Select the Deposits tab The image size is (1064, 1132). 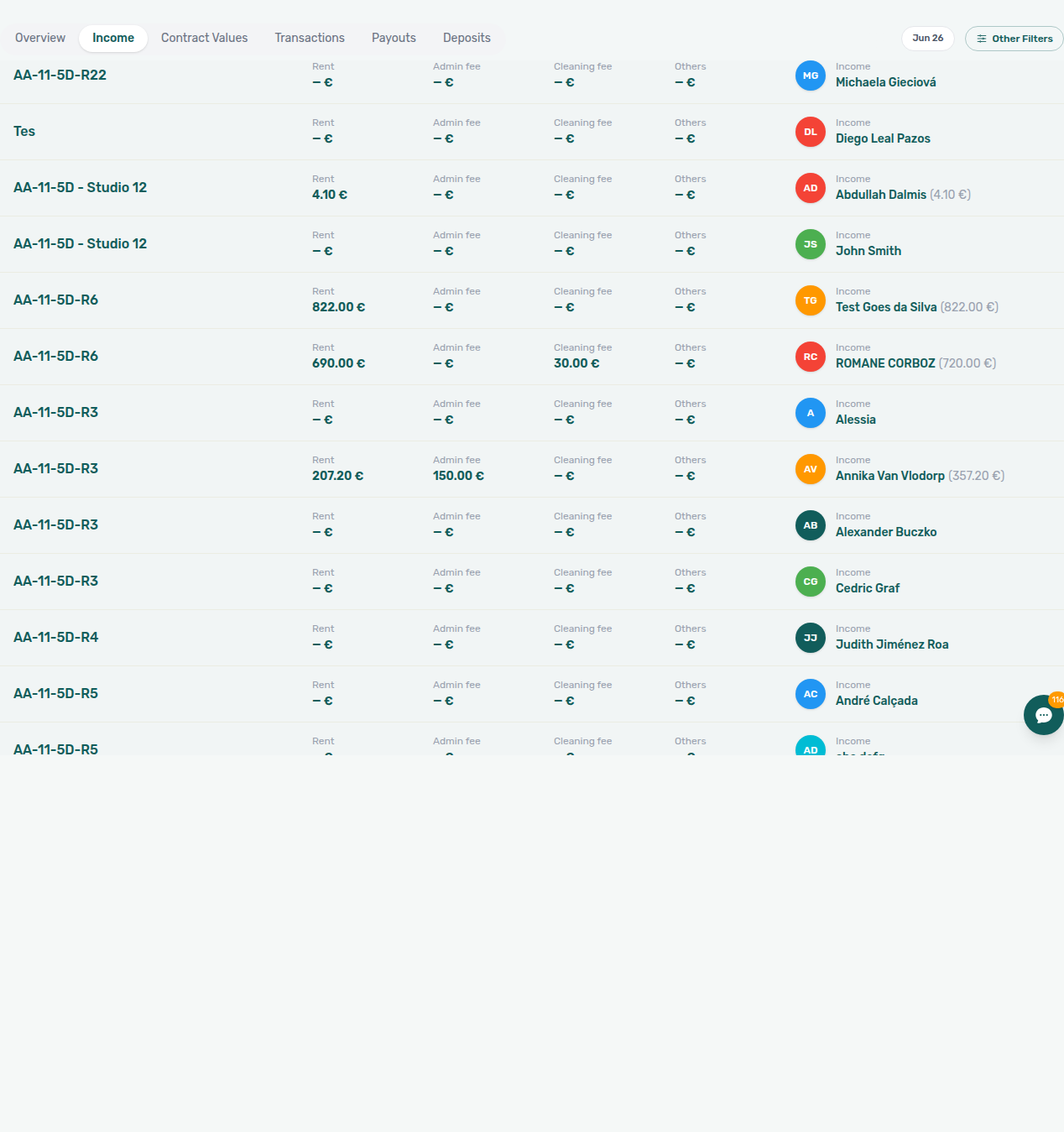point(467,38)
